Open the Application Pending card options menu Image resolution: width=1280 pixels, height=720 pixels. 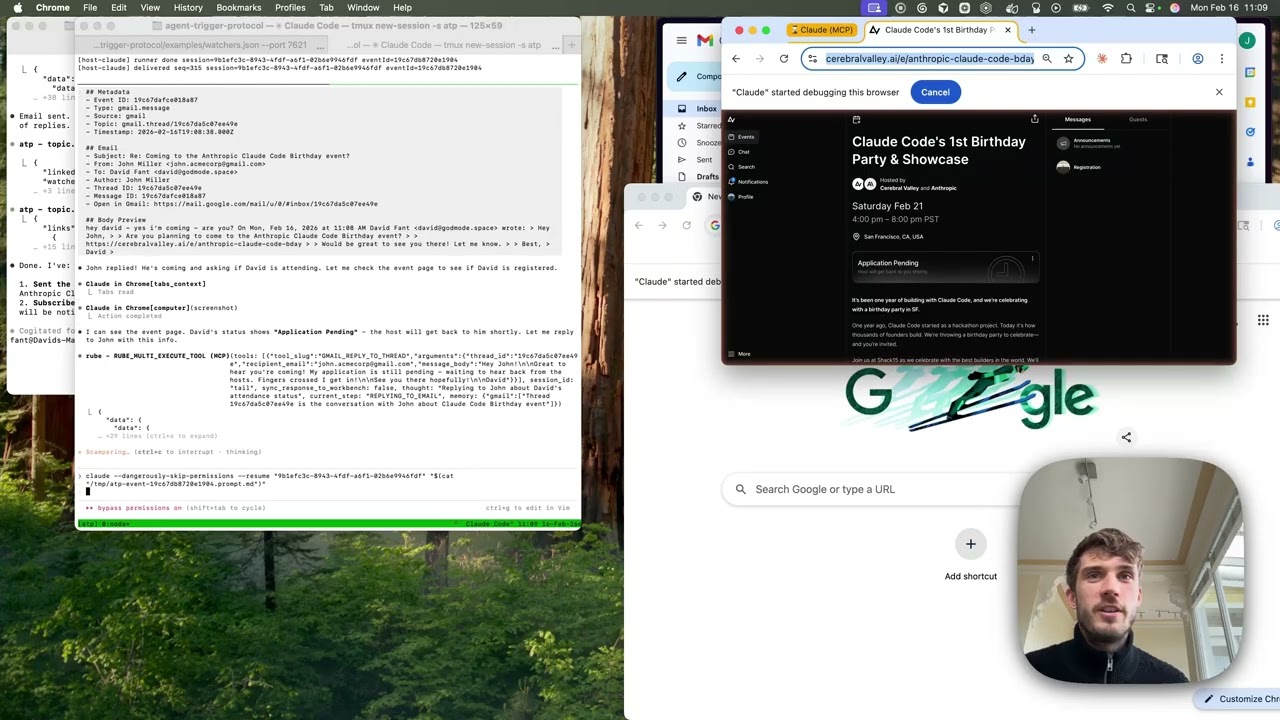pyautogui.click(x=1033, y=260)
